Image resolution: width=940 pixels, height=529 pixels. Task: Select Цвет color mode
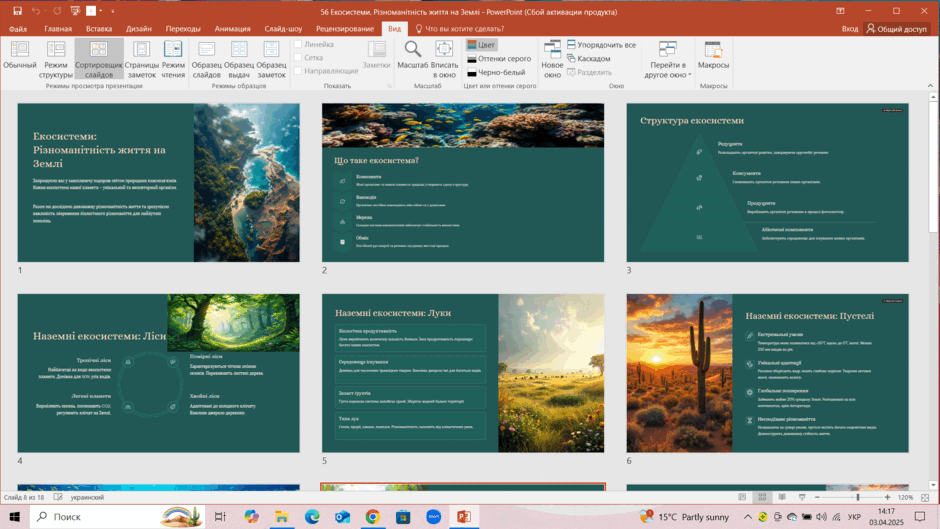click(x=481, y=44)
